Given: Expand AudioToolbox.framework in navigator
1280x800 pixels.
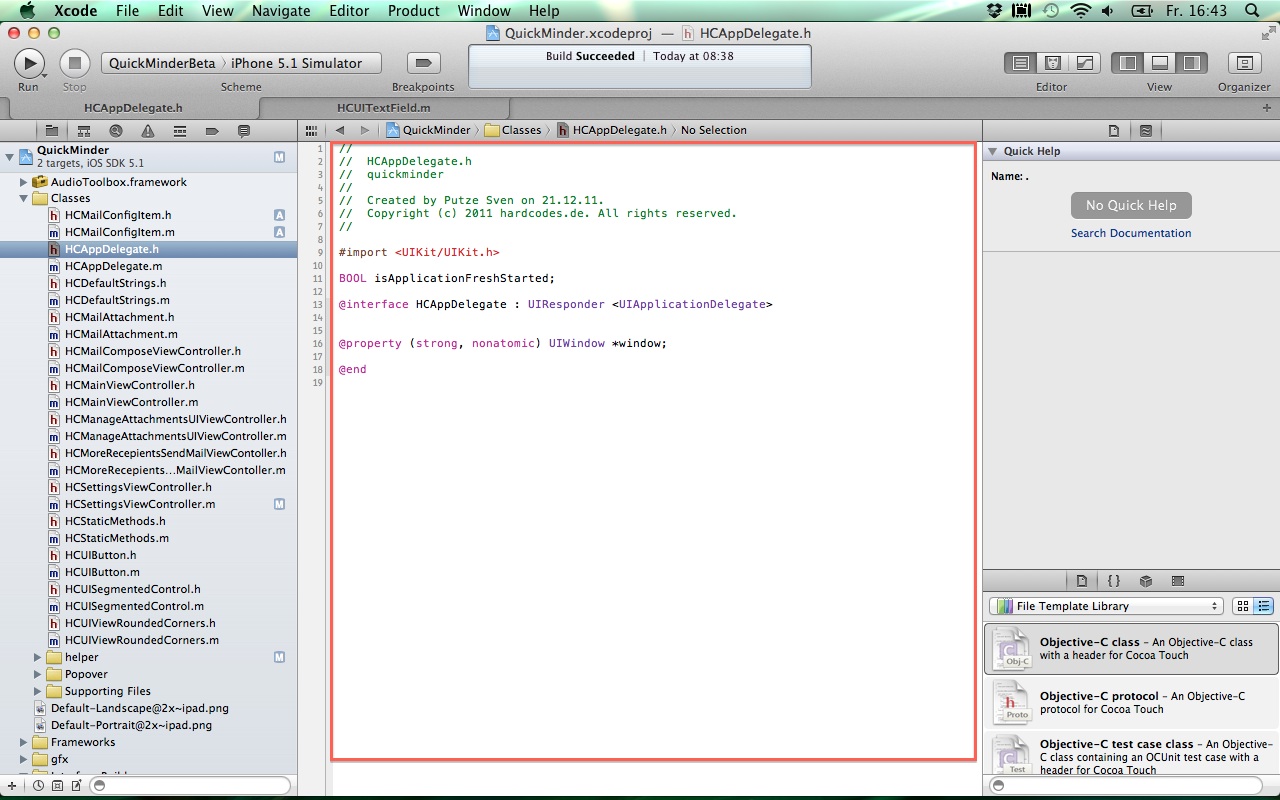Looking at the screenshot, I should pyautogui.click(x=24, y=182).
